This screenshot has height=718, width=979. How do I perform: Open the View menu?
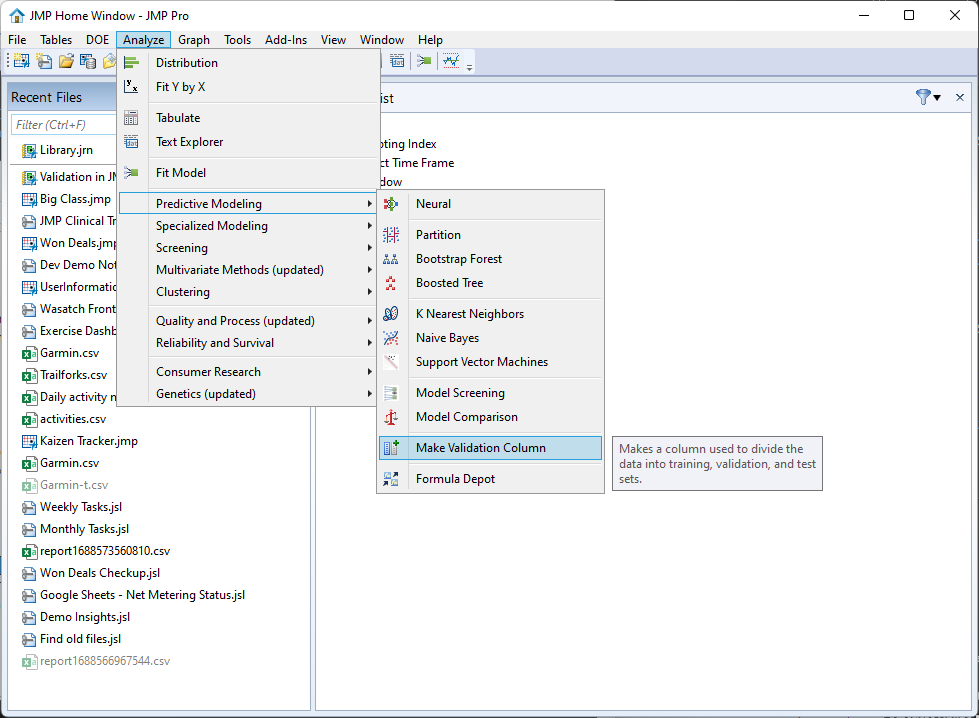[333, 40]
